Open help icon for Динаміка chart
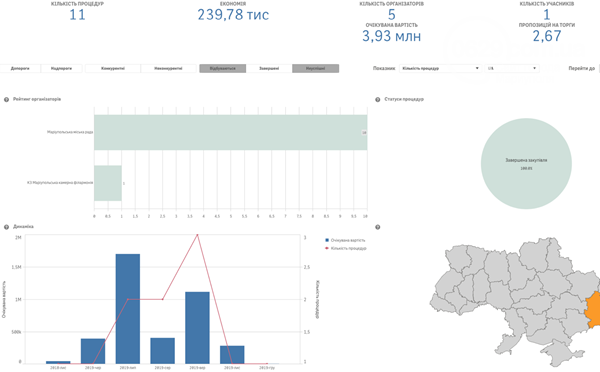Image resolution: width=600 pixels, height=372 pixels. [6, 227]
